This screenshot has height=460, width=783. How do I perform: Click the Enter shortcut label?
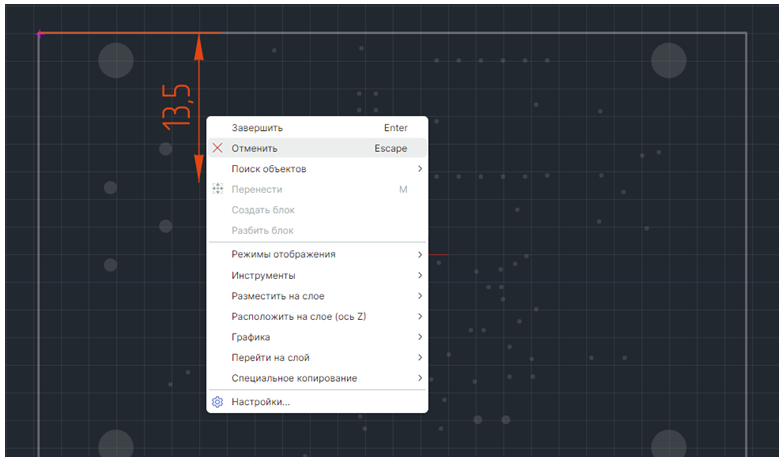pyautogui.click(x=395, y=128)
